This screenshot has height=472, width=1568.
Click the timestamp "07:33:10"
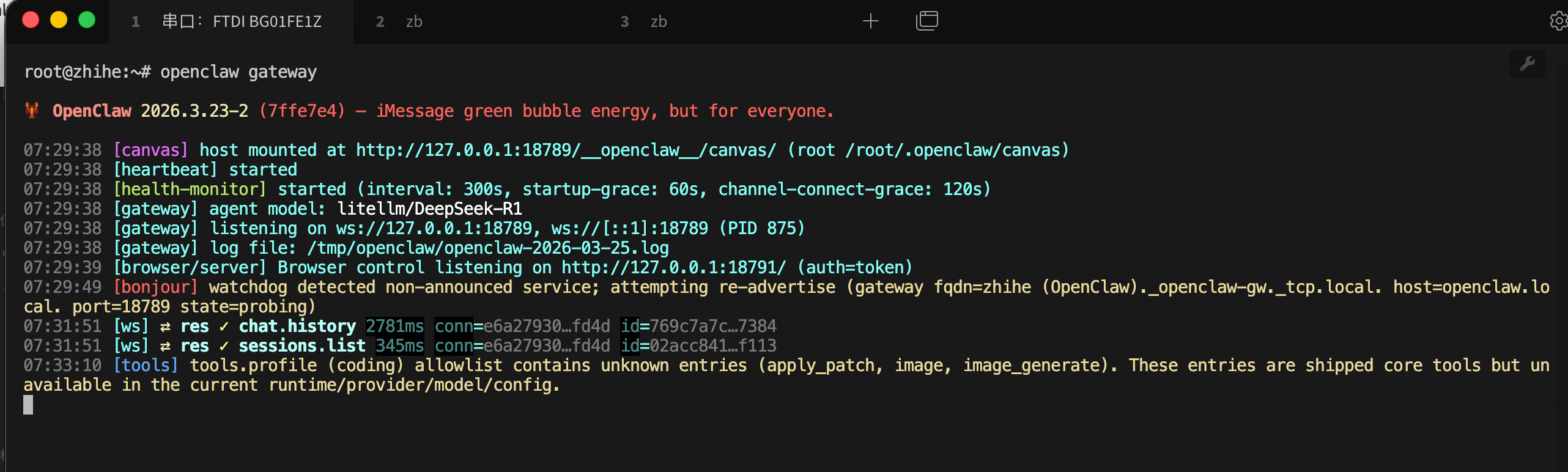click(62, 366)
